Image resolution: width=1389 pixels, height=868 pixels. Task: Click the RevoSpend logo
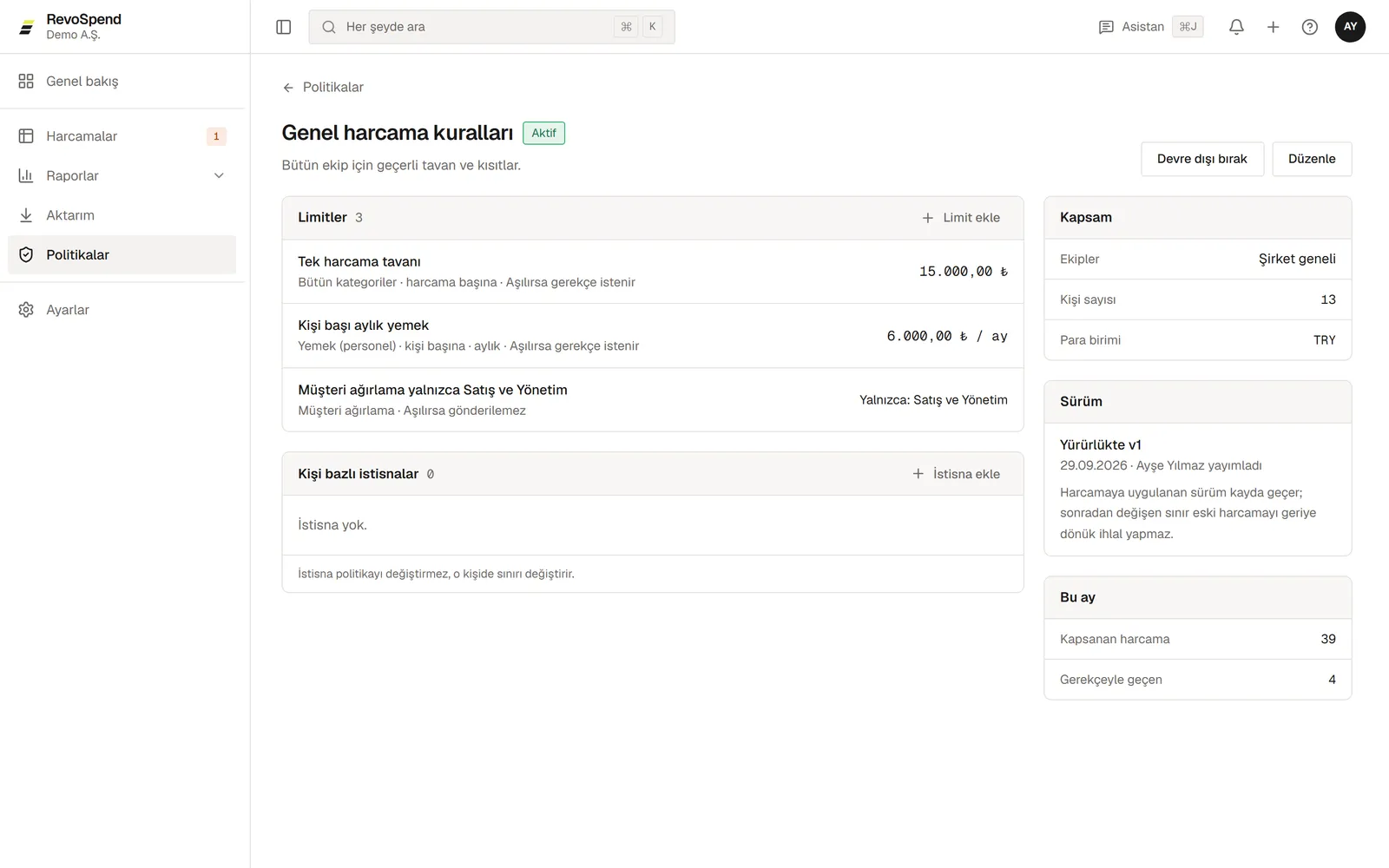tap(27, 27)
